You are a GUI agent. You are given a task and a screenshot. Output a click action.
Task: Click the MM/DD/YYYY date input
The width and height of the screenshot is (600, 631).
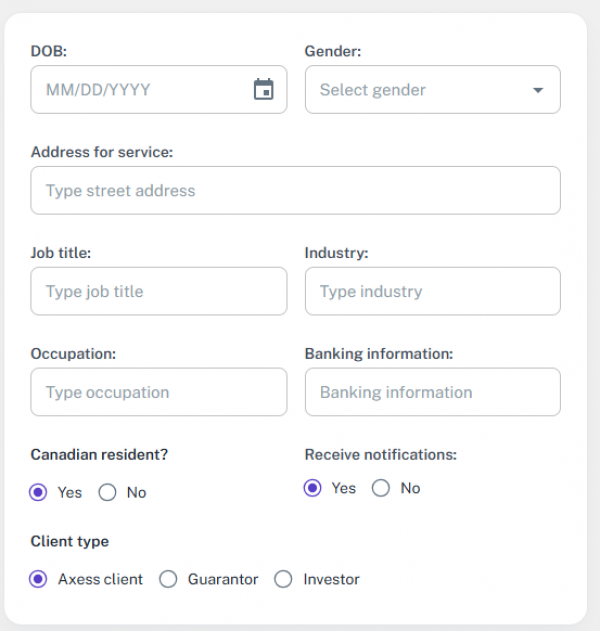[140, 90]
